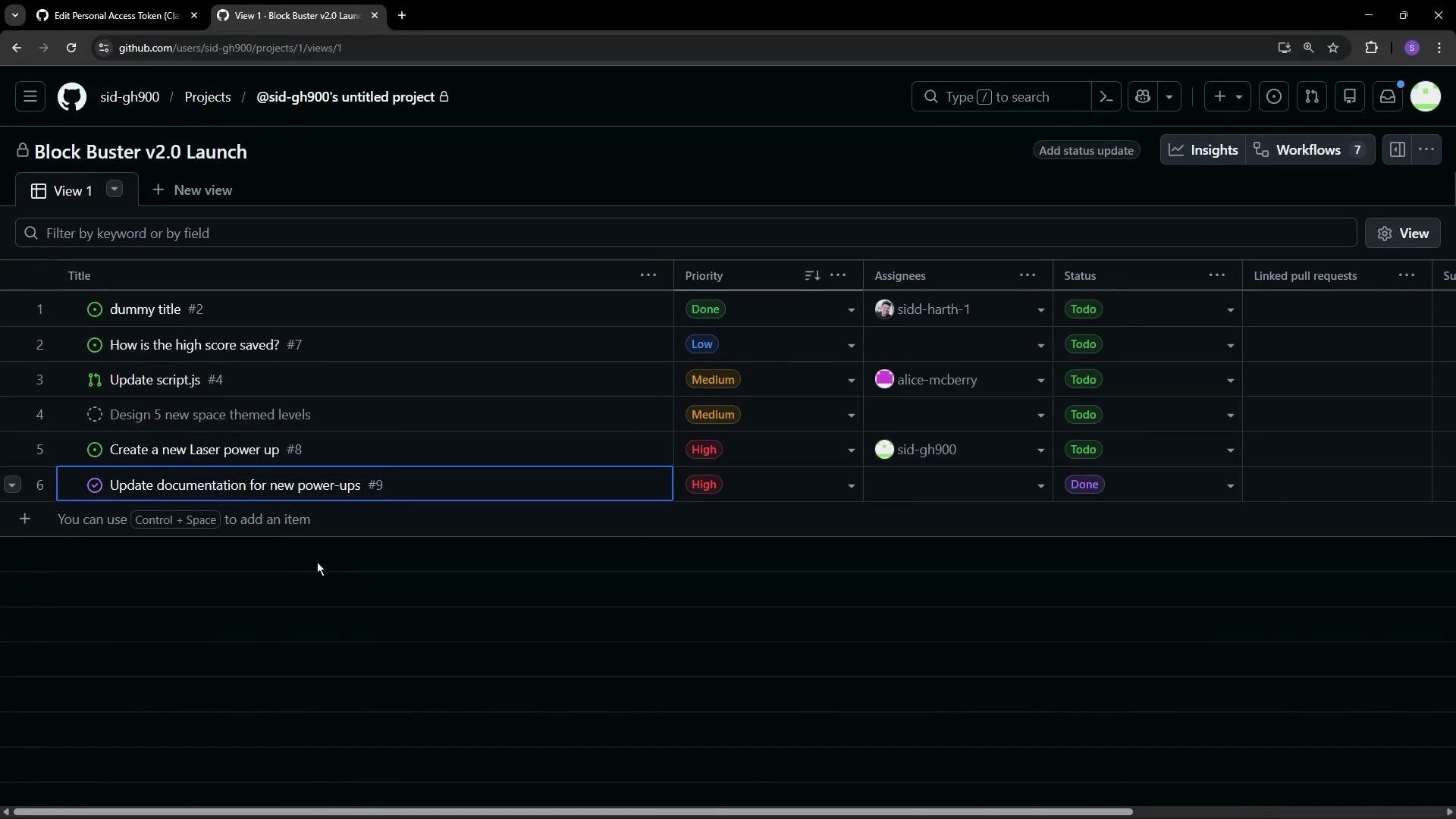
Task: Click the Priority sort descending icon
Action: 812,275
